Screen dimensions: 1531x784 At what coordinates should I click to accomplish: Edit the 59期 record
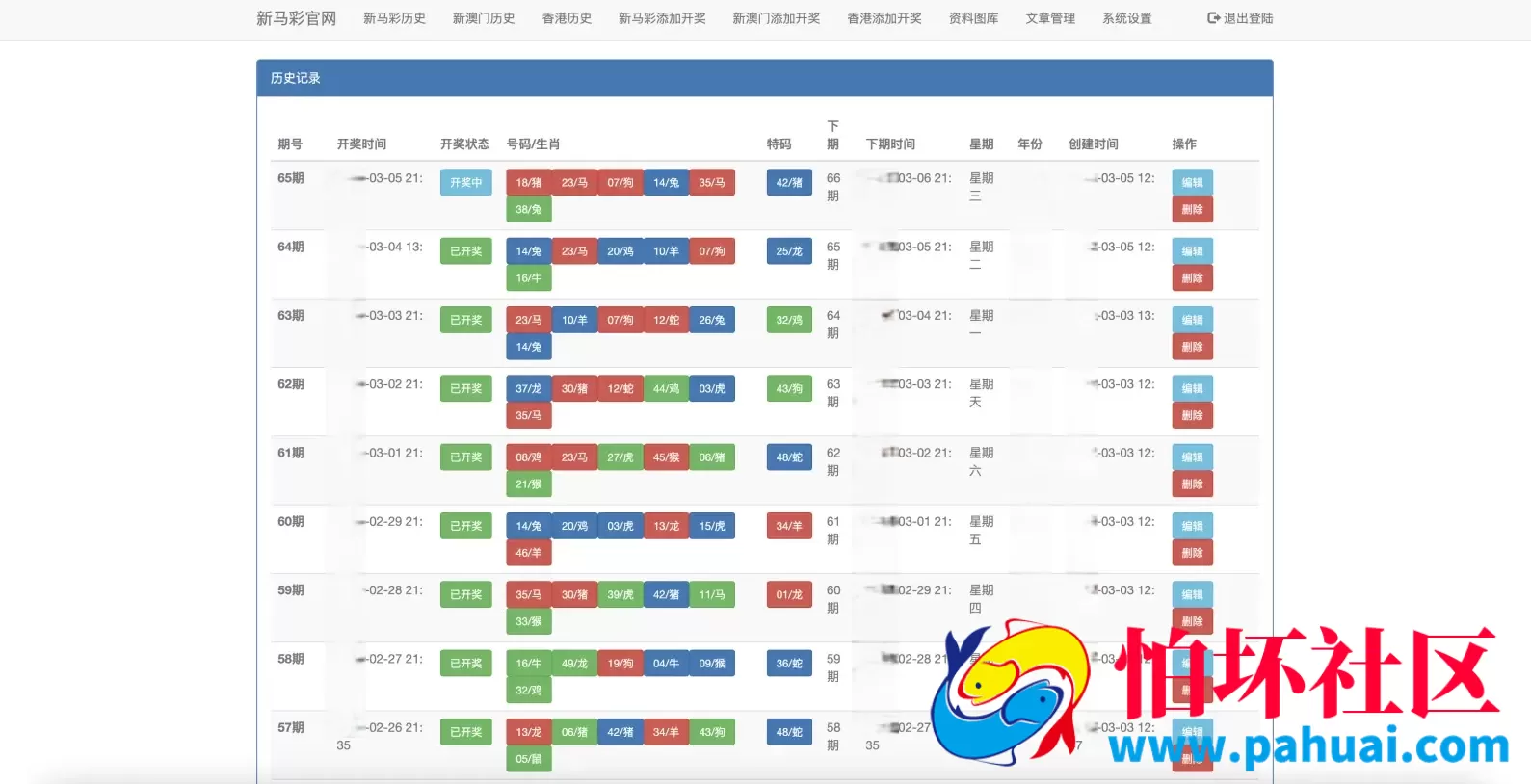coord(1192,594)
